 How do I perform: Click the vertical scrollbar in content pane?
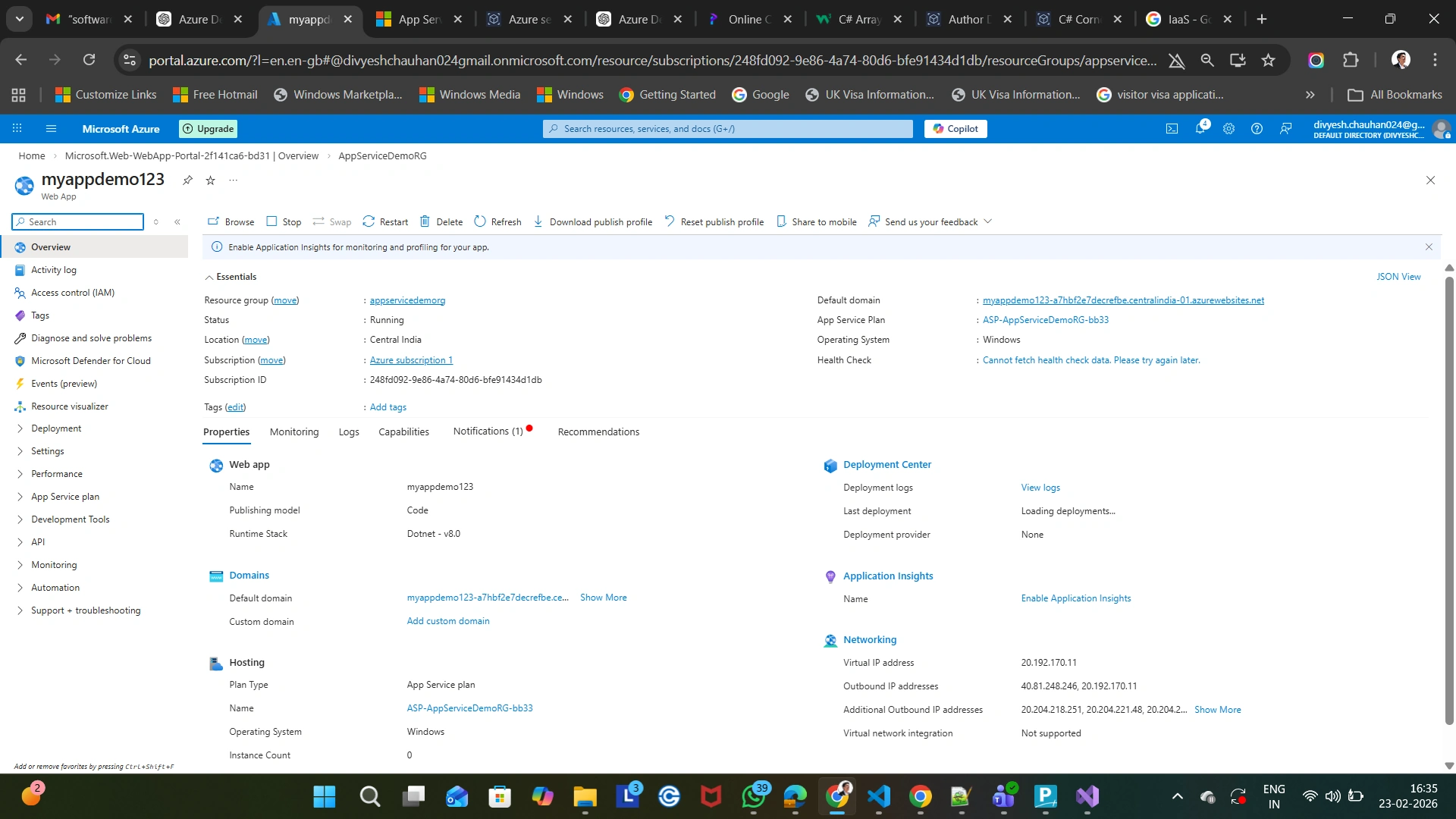1449,500
